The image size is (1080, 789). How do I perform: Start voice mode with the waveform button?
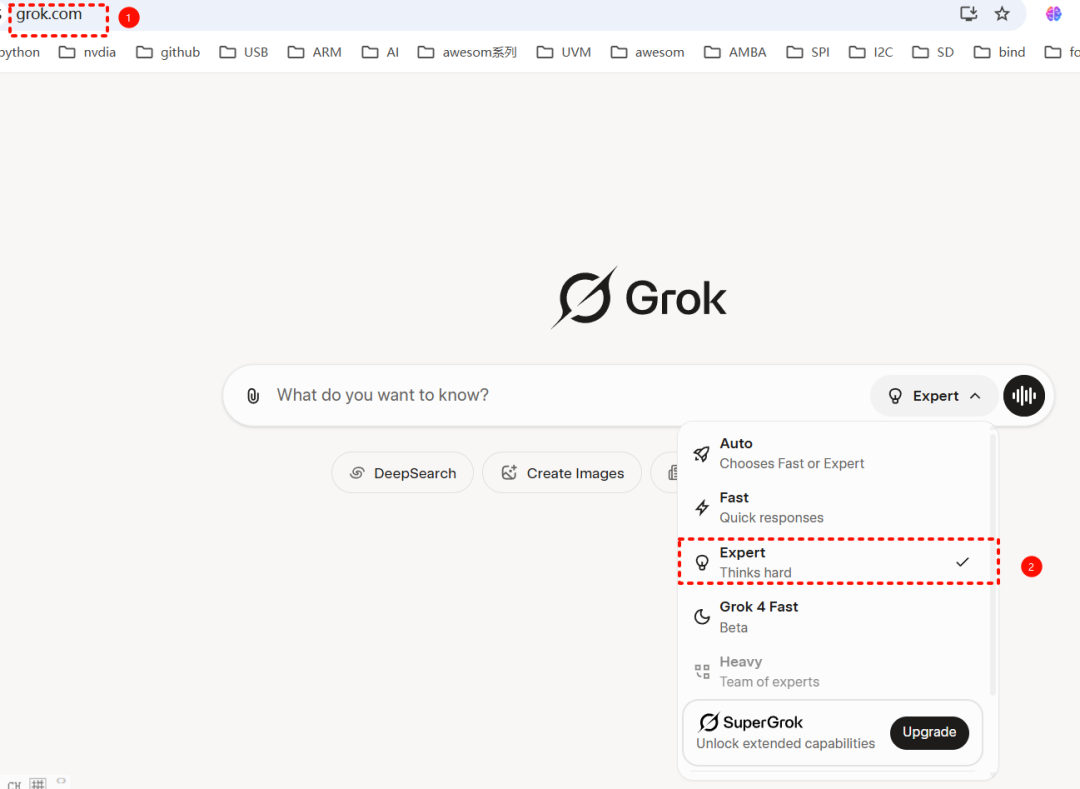[x=1024, y=396]
